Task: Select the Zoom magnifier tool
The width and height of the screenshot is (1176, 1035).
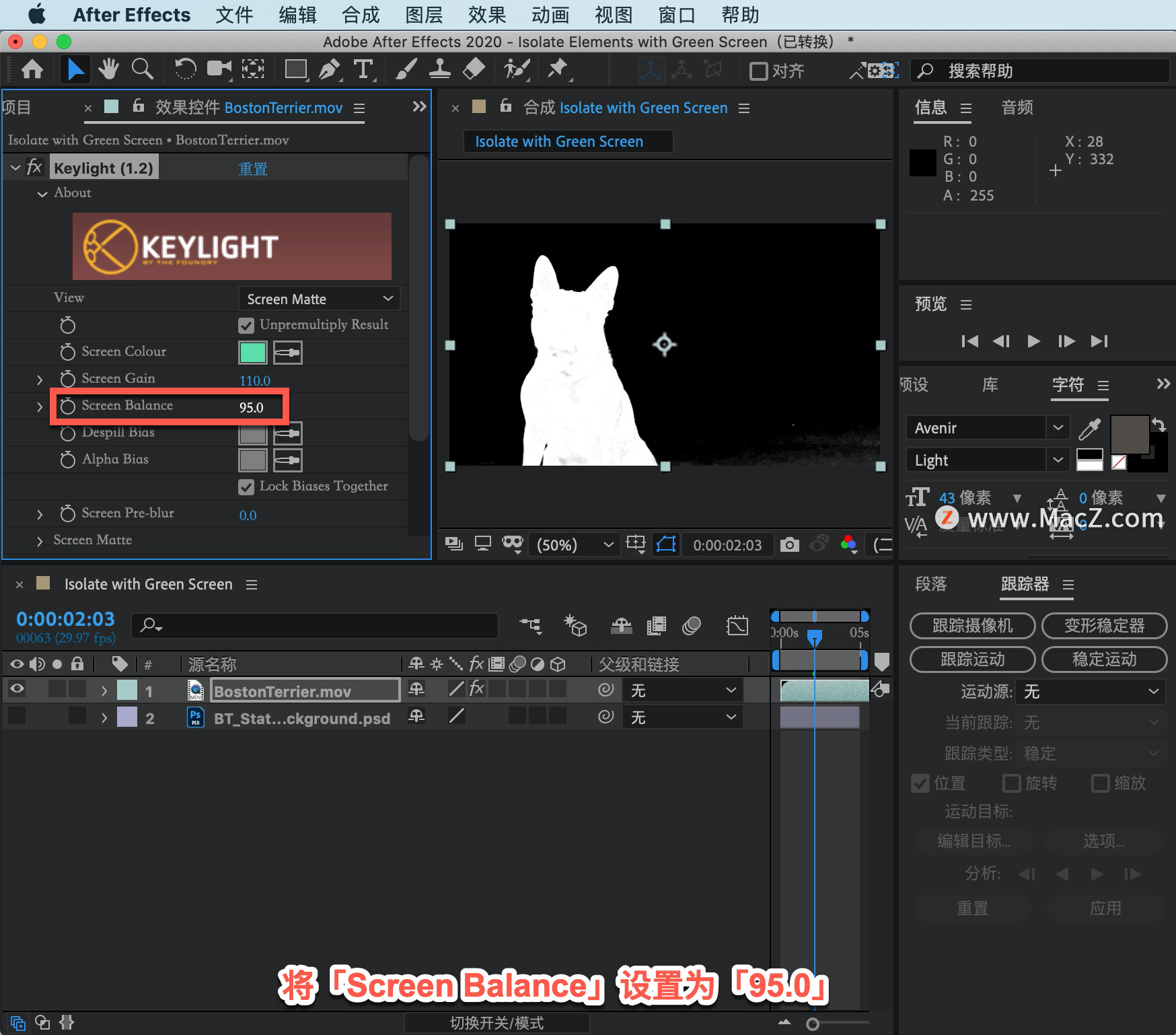Action: point(142,69)
